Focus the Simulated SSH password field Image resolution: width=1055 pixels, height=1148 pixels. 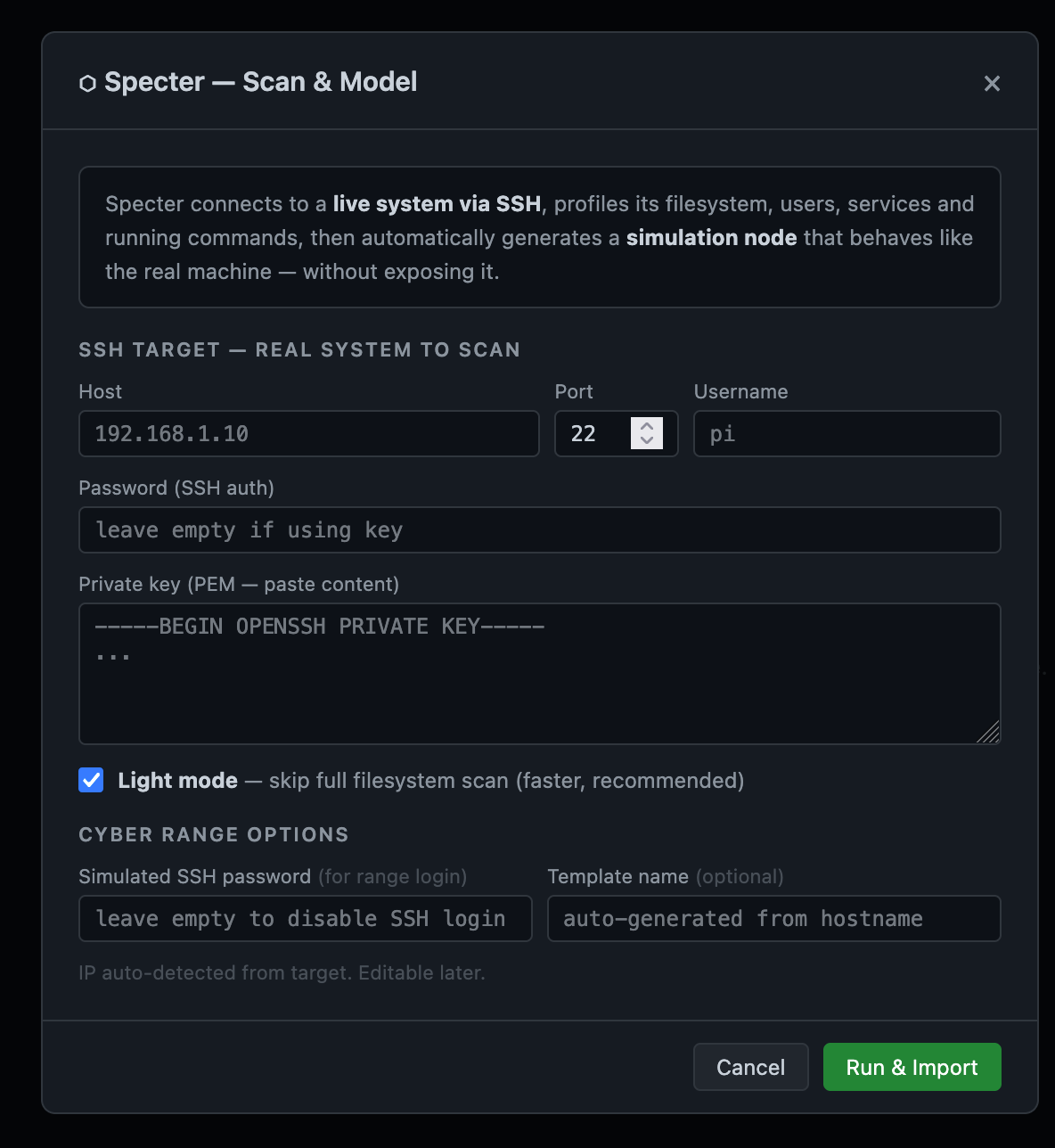point(305,918)
